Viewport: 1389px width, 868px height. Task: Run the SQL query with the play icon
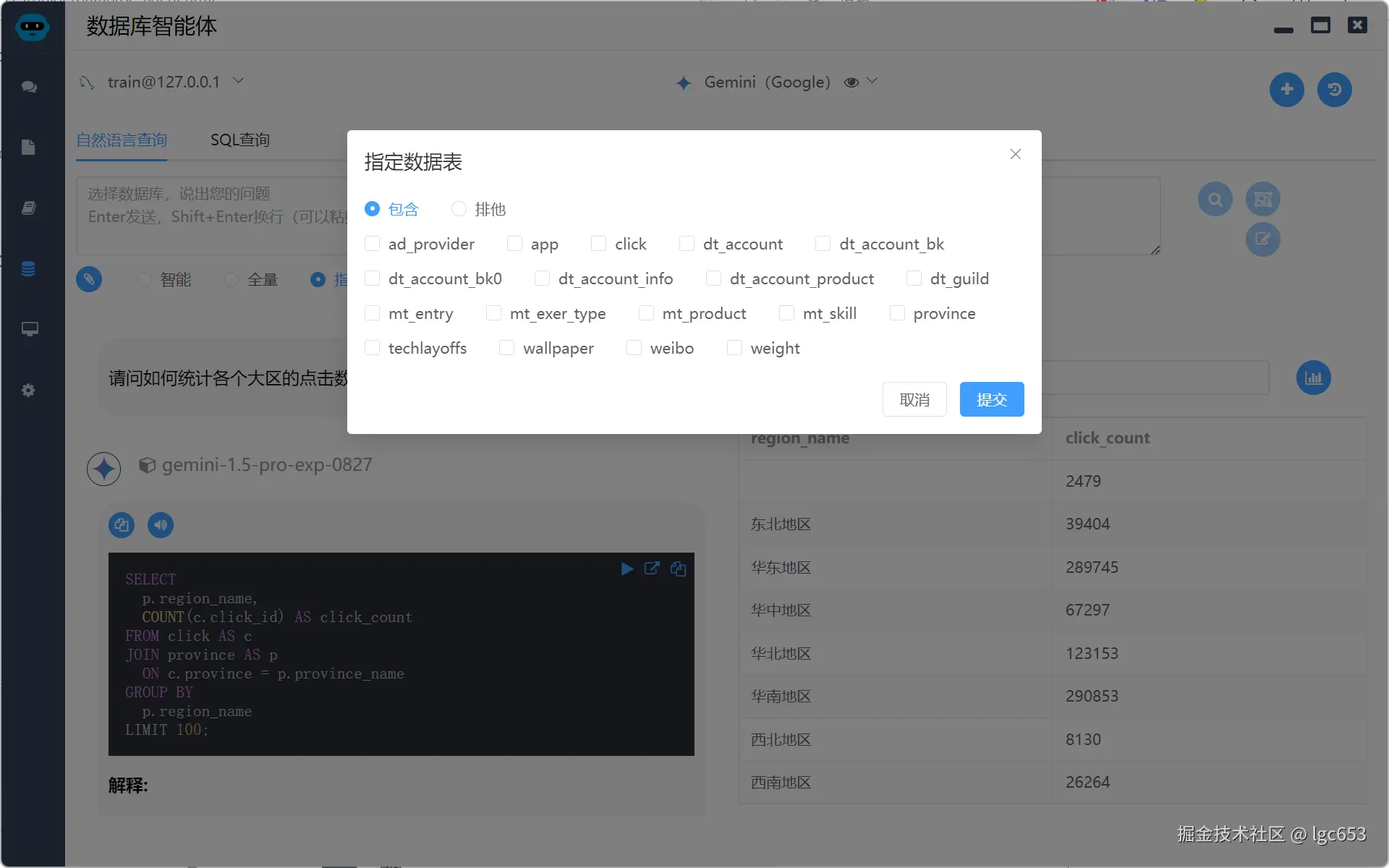tap(626, 569)
